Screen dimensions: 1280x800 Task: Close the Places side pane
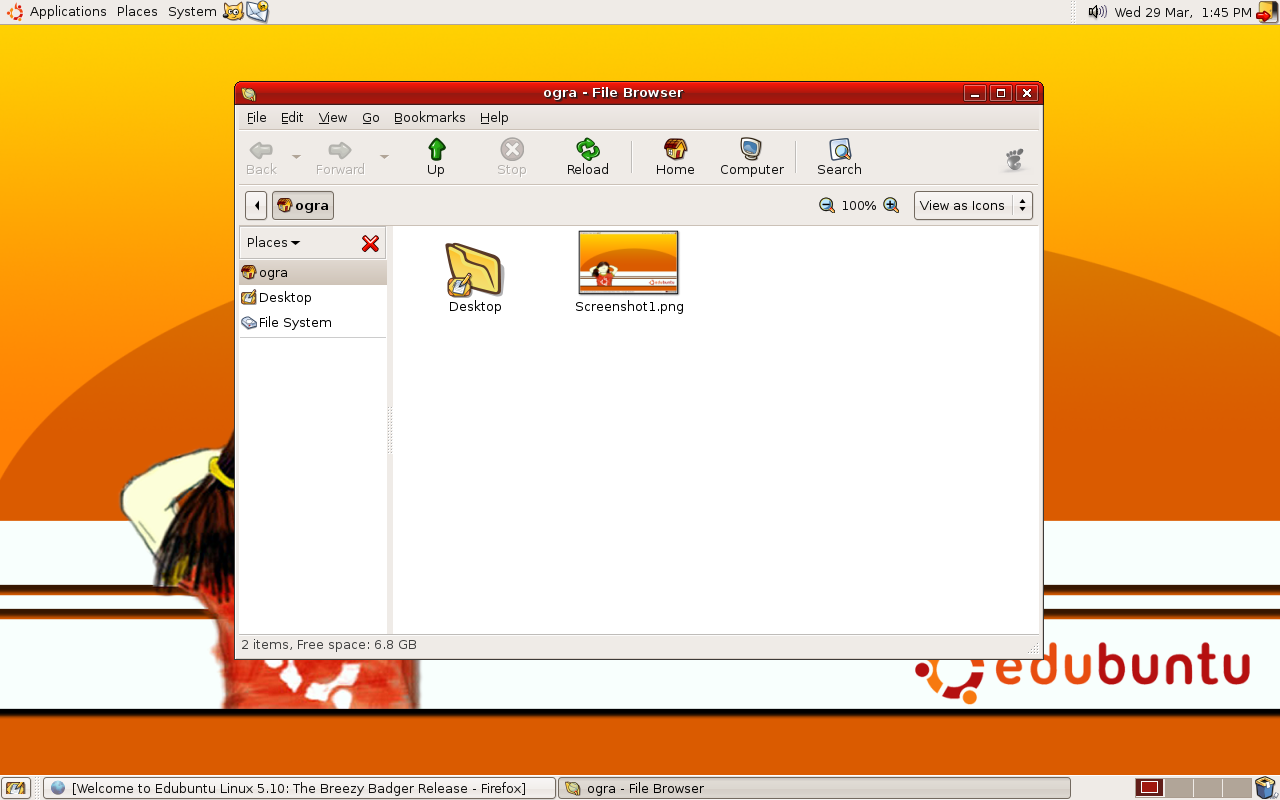pos(370,243)
